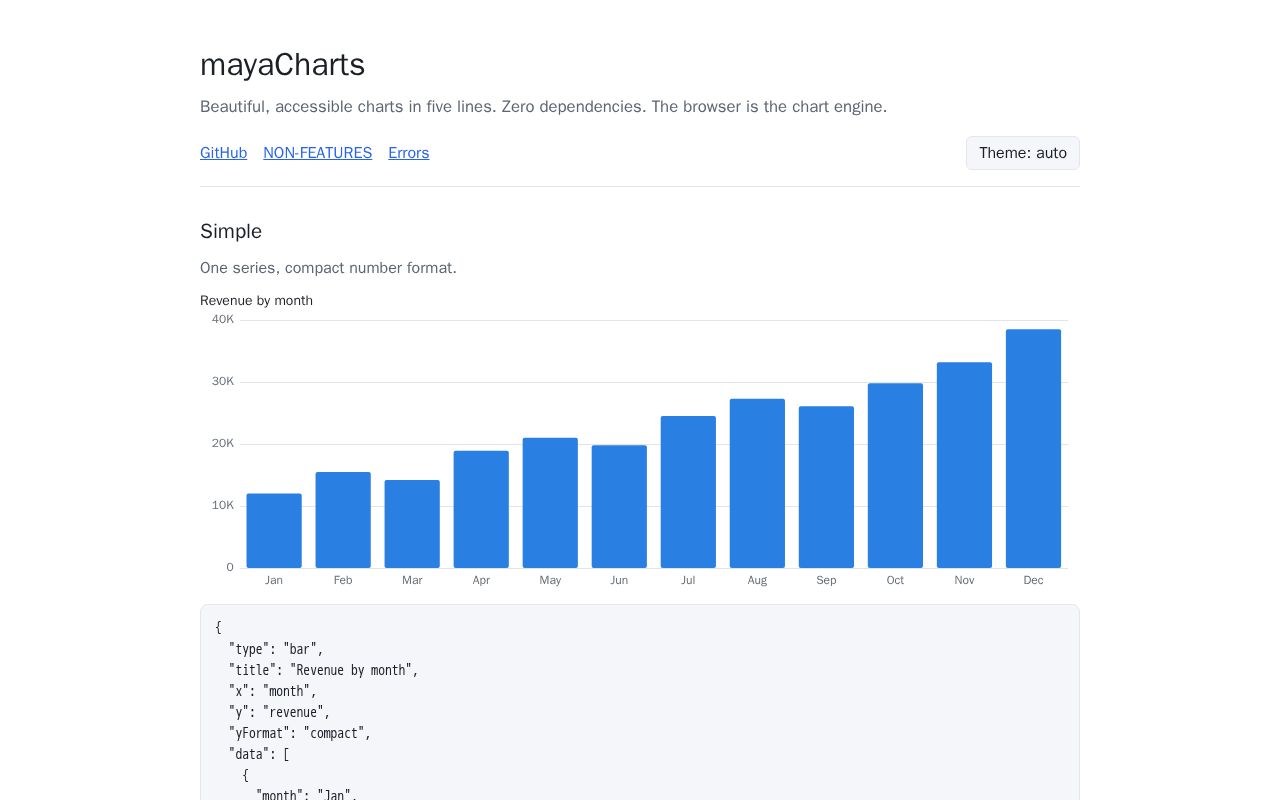Open the NON-FEATURES link
The width and height of the screenshot is (1280, 800).
pyautogui.click(x=317, y=153)
